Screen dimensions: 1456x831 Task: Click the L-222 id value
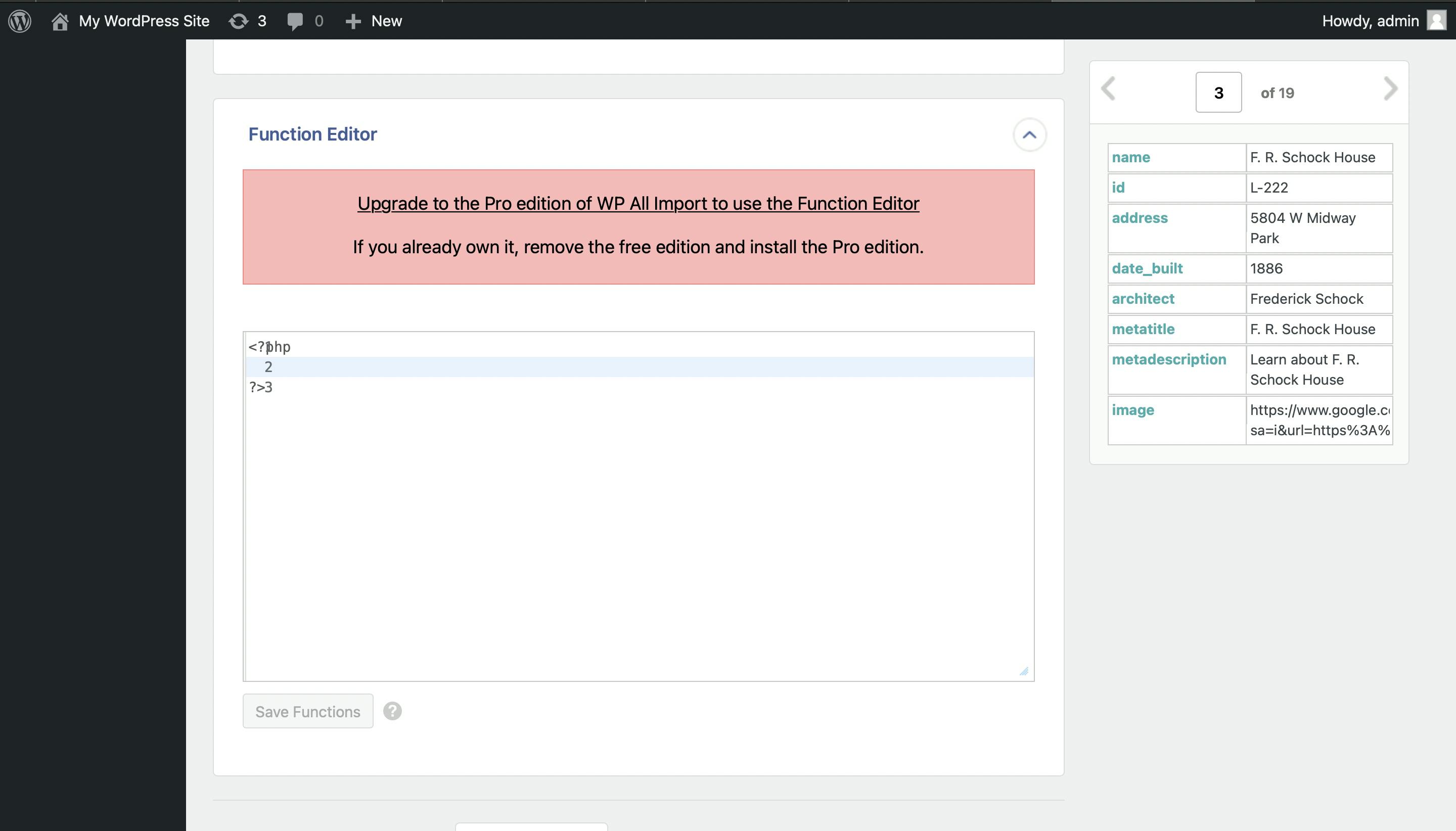coord(1268,188)
